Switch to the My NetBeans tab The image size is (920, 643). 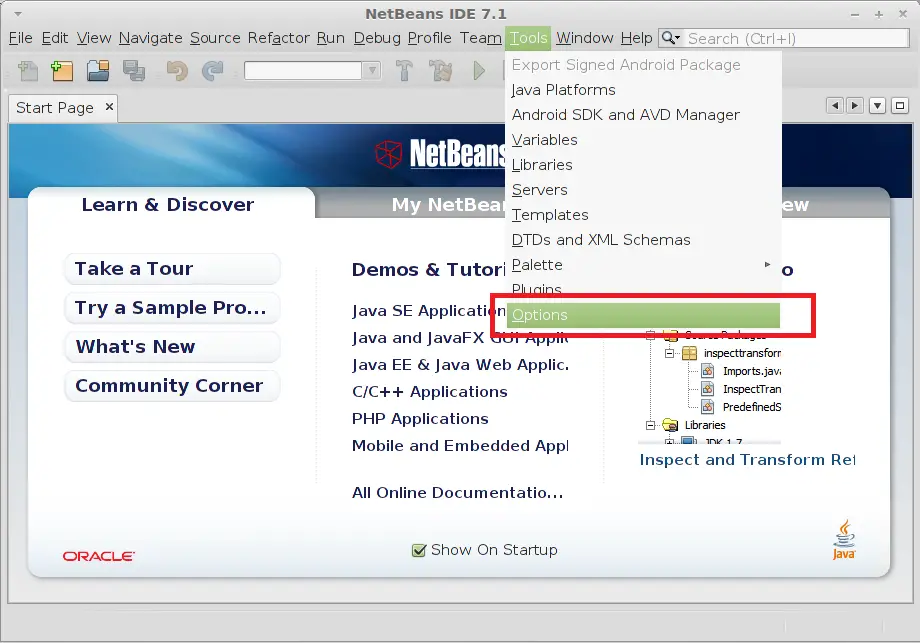(x=448, y=205)
